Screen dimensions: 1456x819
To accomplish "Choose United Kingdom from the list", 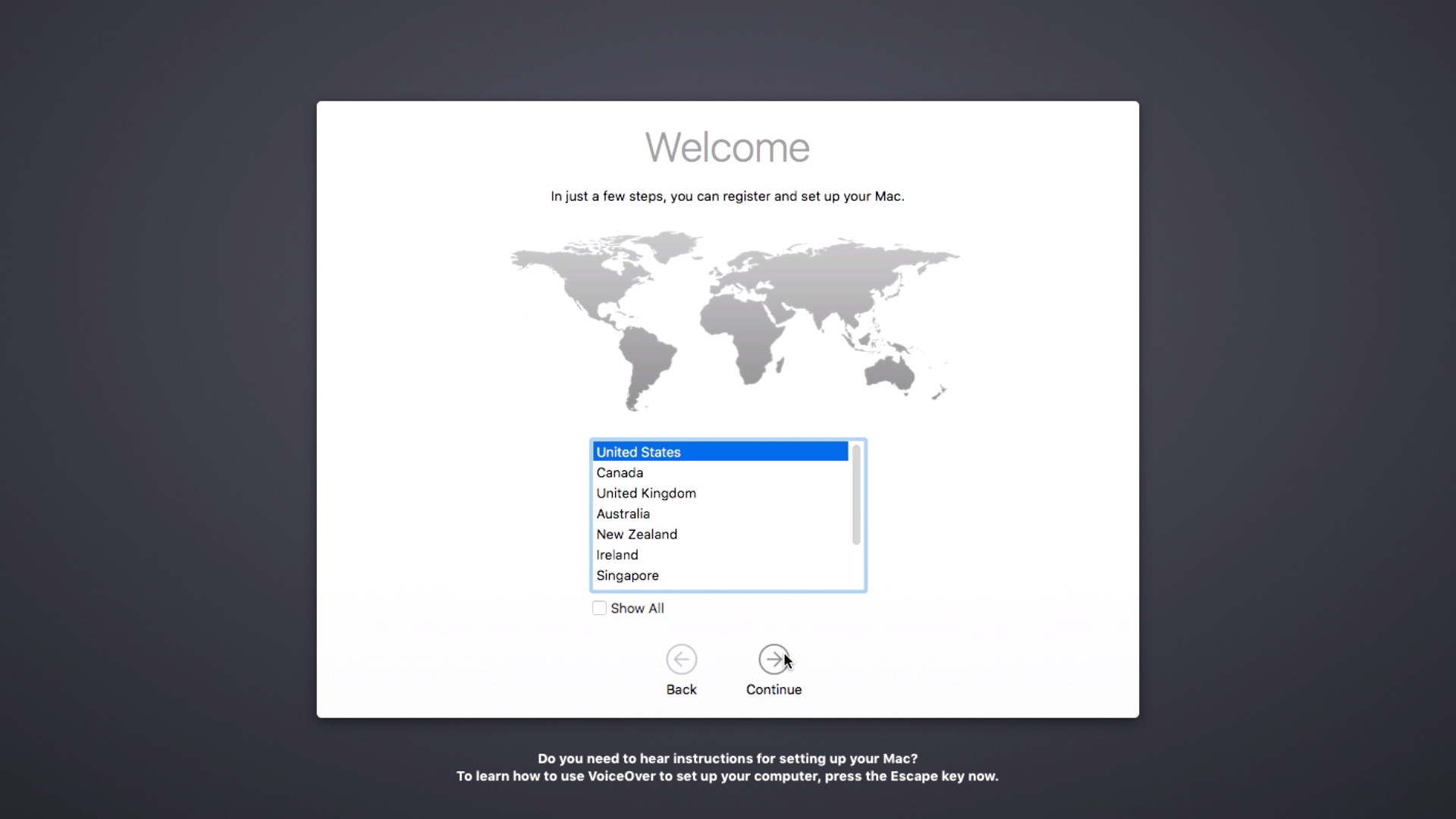I will pos(646,493).
